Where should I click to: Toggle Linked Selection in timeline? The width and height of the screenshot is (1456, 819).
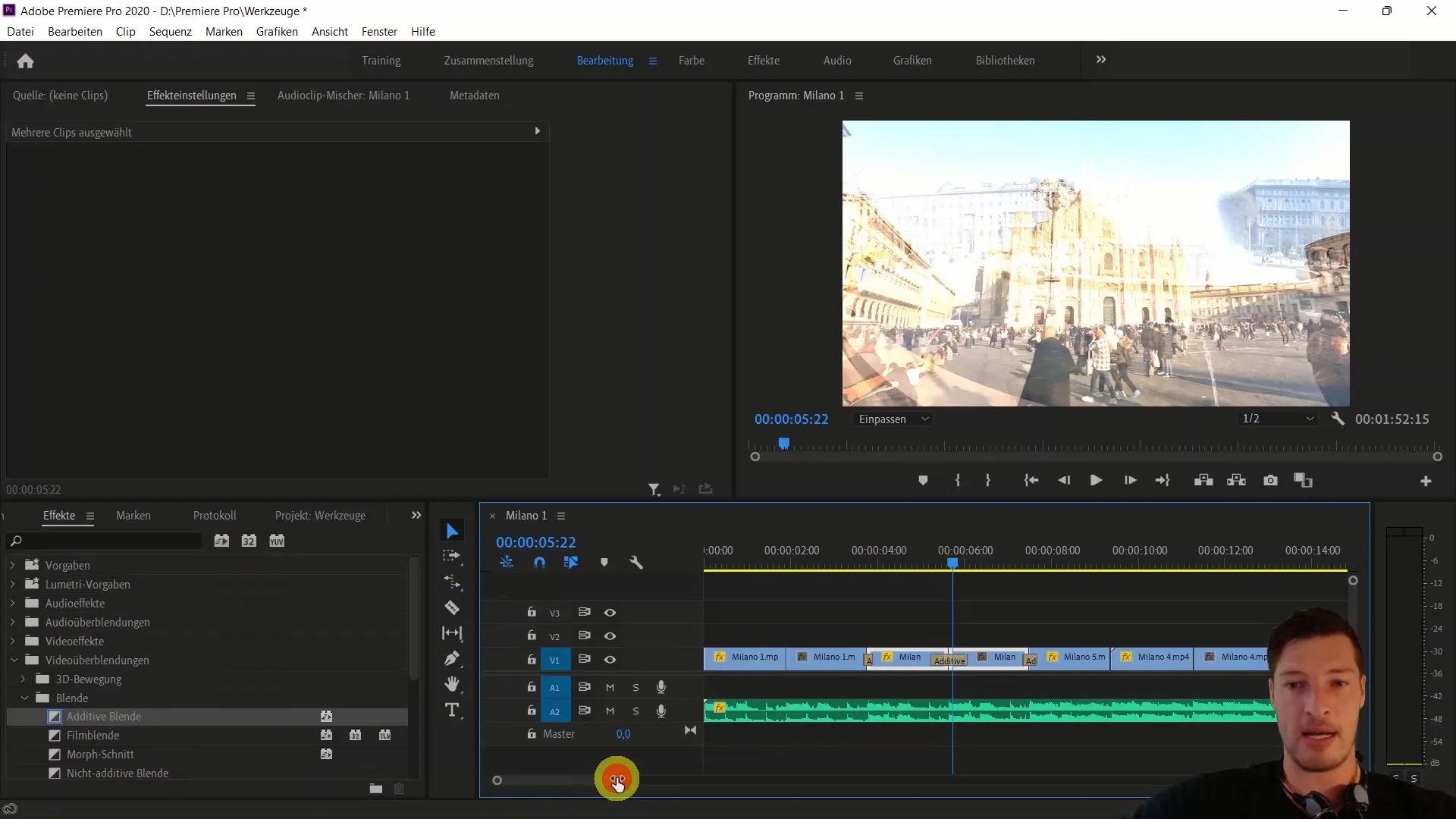click(x=571, y=563)
